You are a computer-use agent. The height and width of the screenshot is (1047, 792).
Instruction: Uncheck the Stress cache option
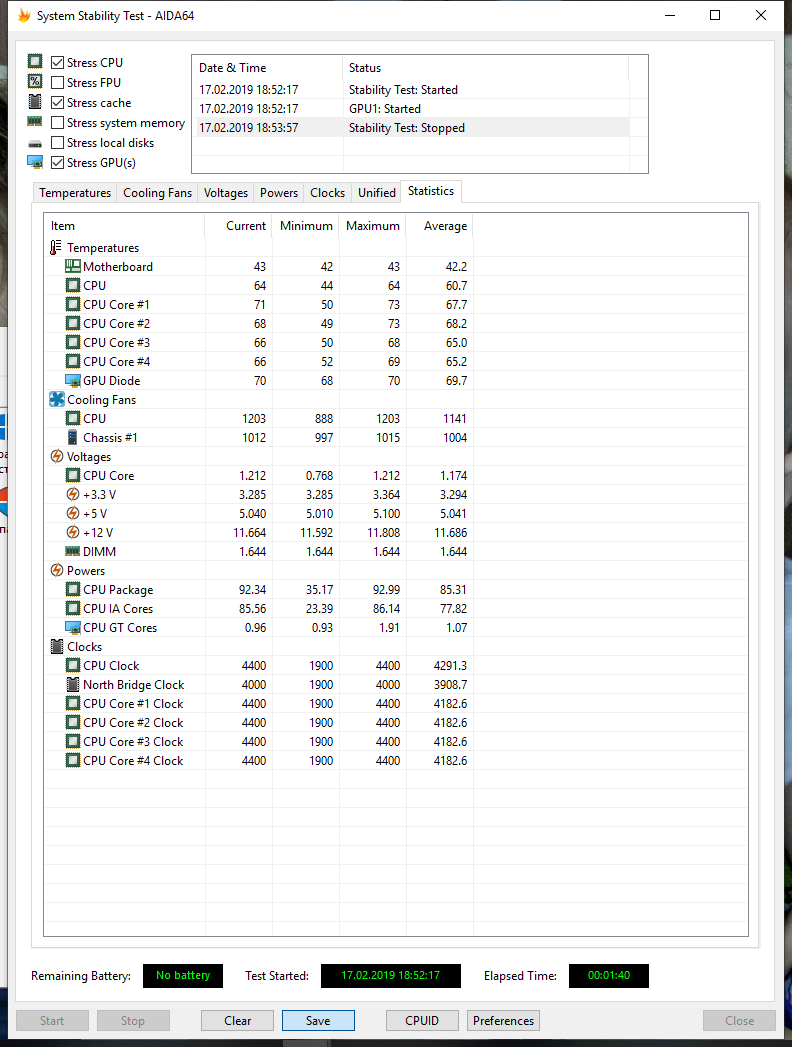tap(57, 103)
